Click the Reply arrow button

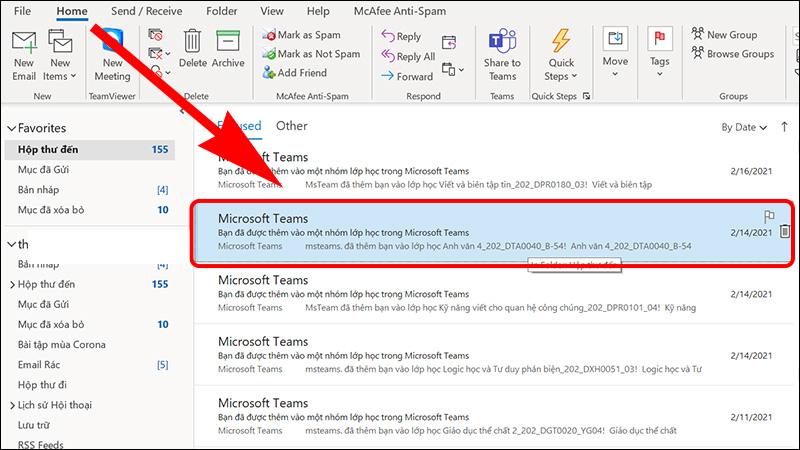coord(401,36)
